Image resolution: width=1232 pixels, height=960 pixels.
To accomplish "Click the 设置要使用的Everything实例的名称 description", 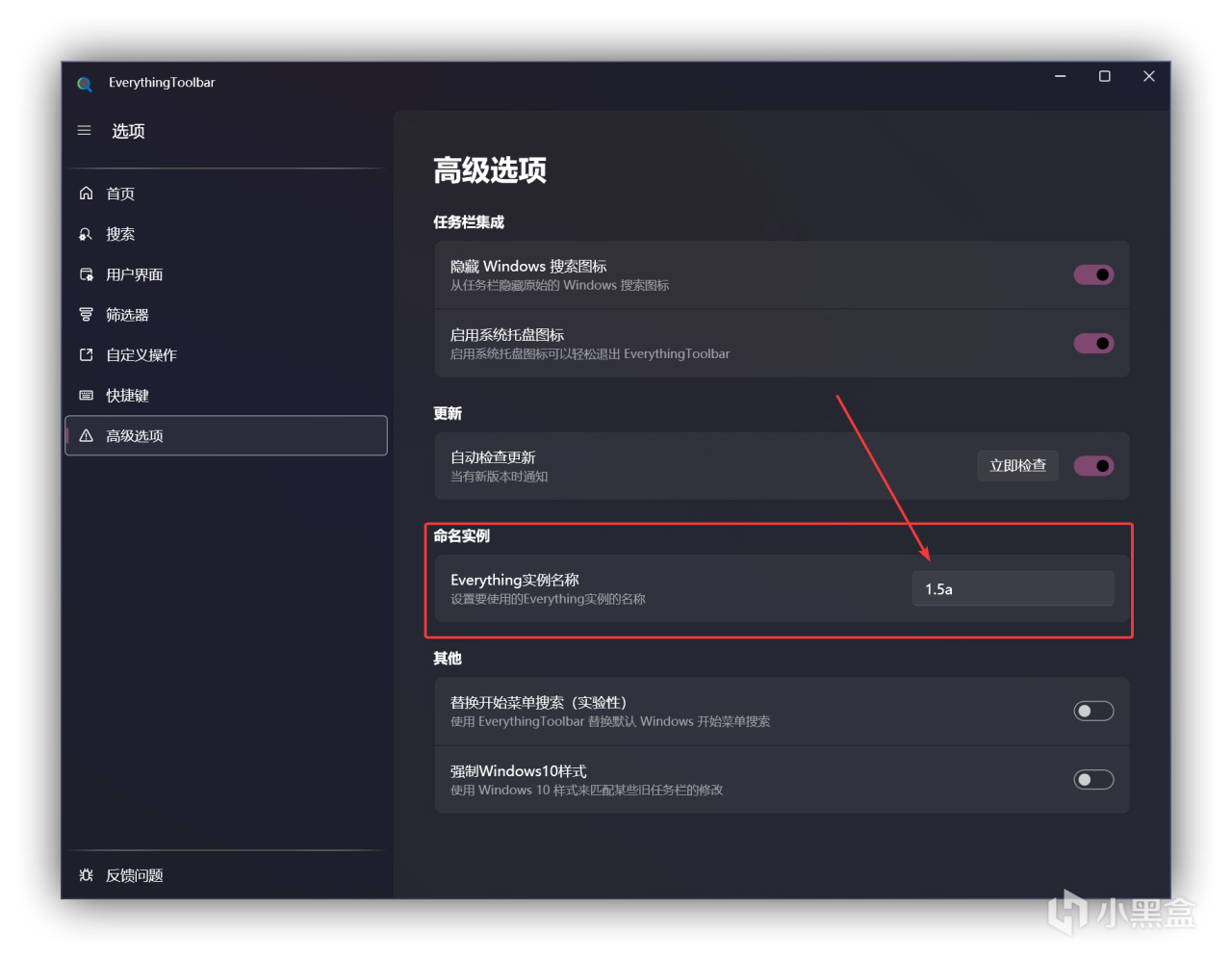I will pos(548,599).
